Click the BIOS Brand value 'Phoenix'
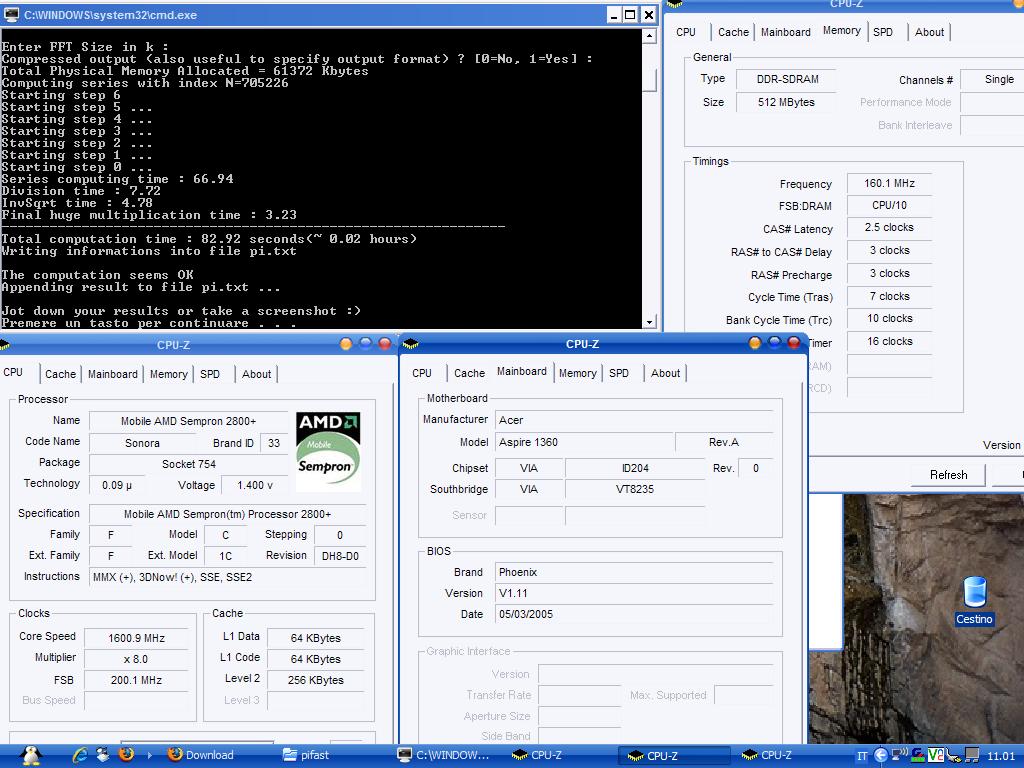1024x768 pixels. 635,572
